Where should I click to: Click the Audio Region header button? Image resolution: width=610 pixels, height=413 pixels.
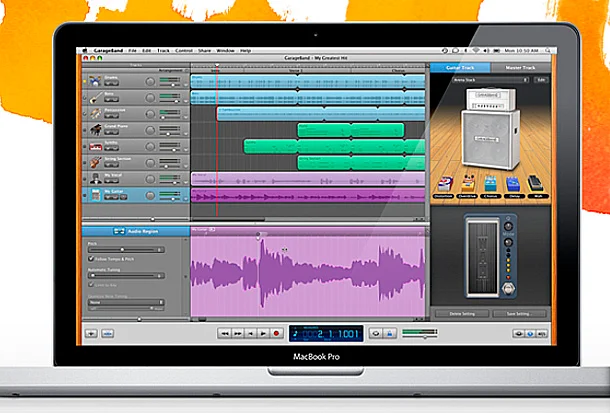coord(136,231)
